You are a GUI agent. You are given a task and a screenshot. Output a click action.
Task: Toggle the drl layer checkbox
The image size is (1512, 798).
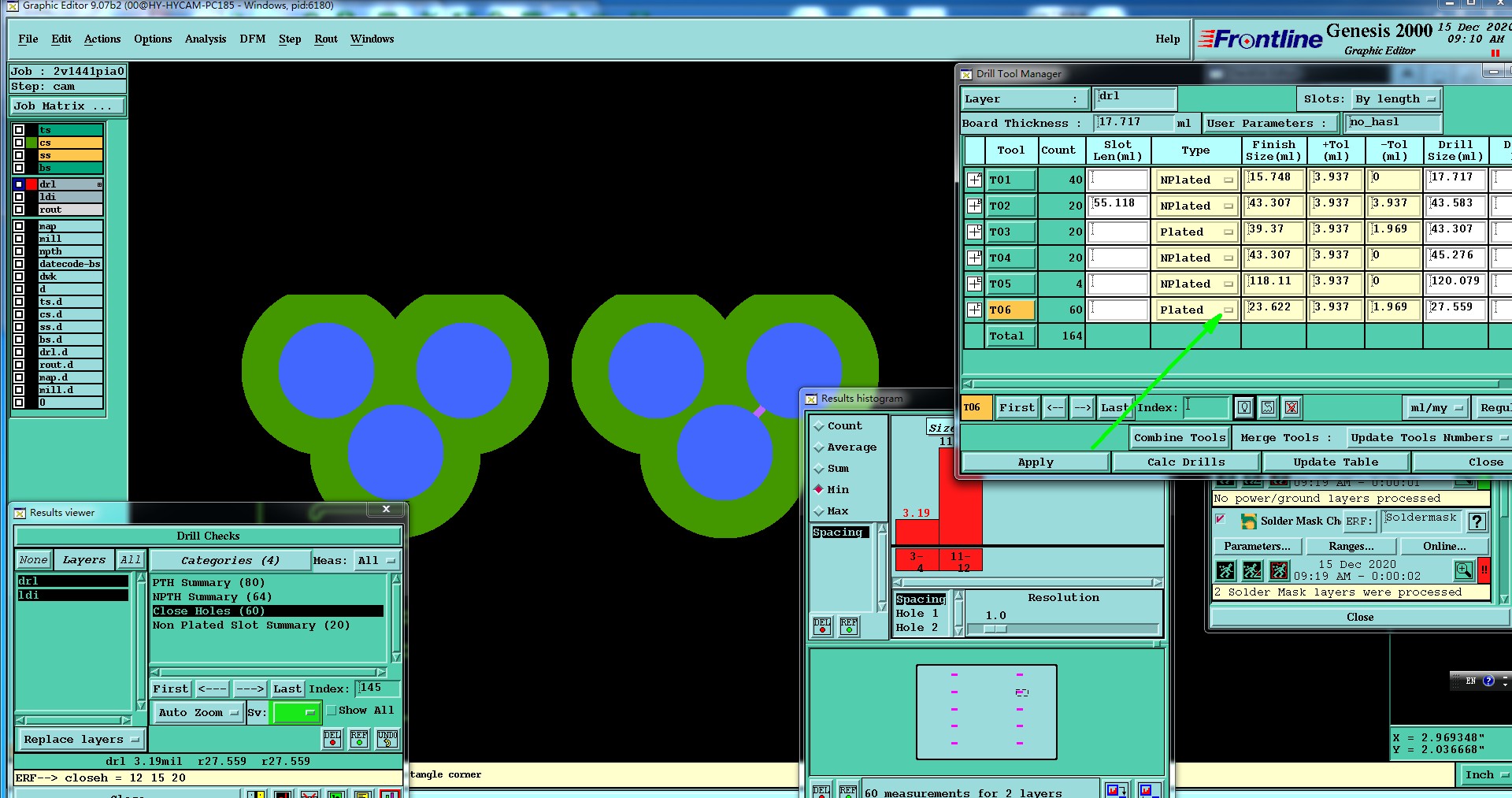pyautogui.click(x=19, y=184)
